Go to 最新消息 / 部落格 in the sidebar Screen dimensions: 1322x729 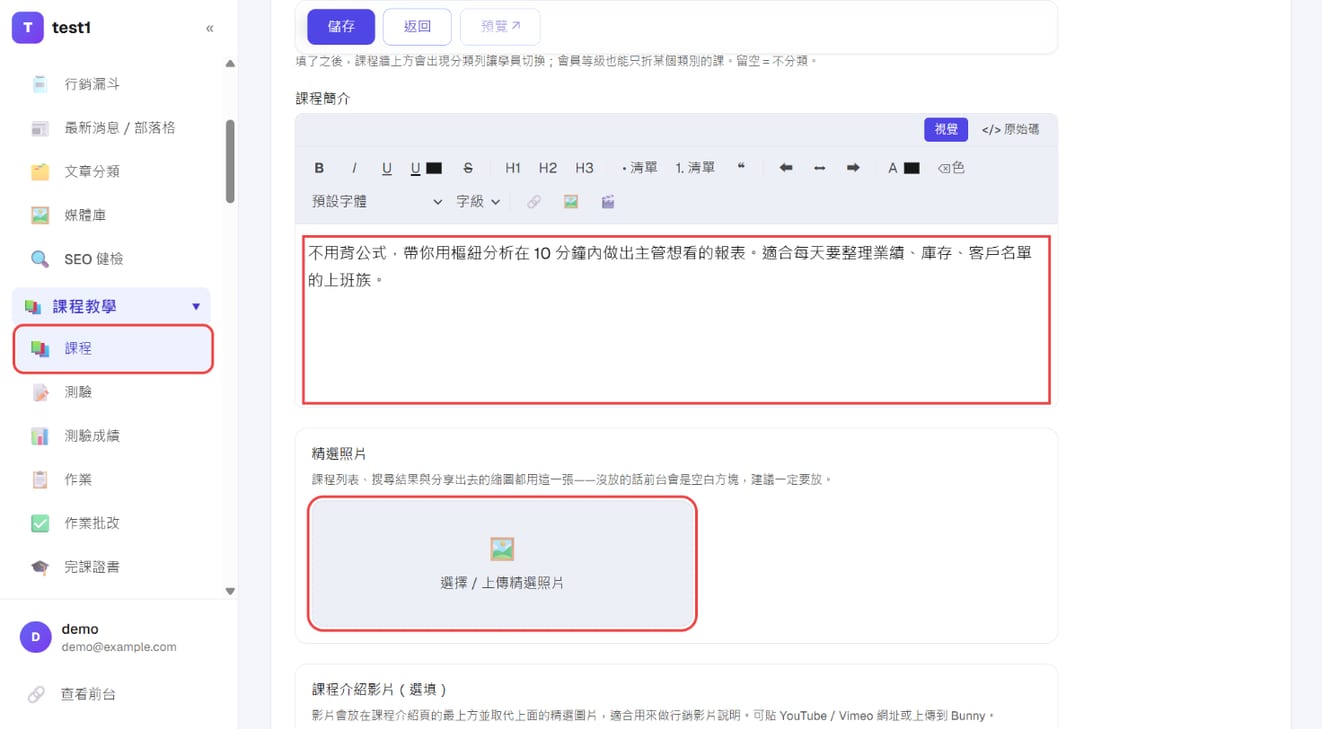[120, 128]
